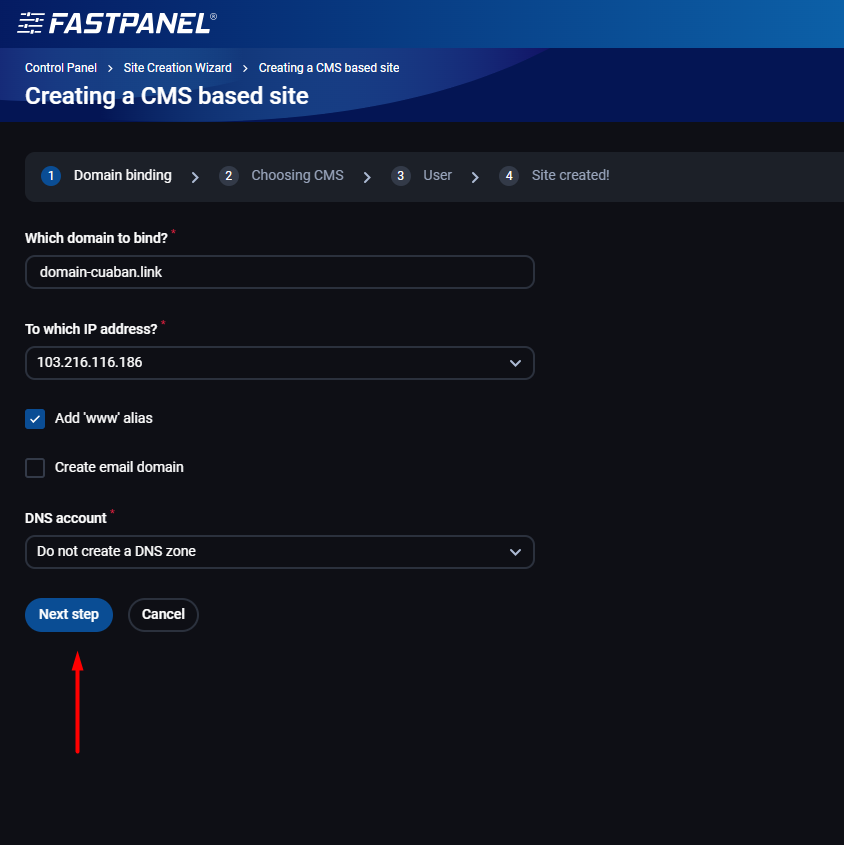Uncheck the Add 'www' alias checkbox
This screenshot has height=845, width=844.
35,419
